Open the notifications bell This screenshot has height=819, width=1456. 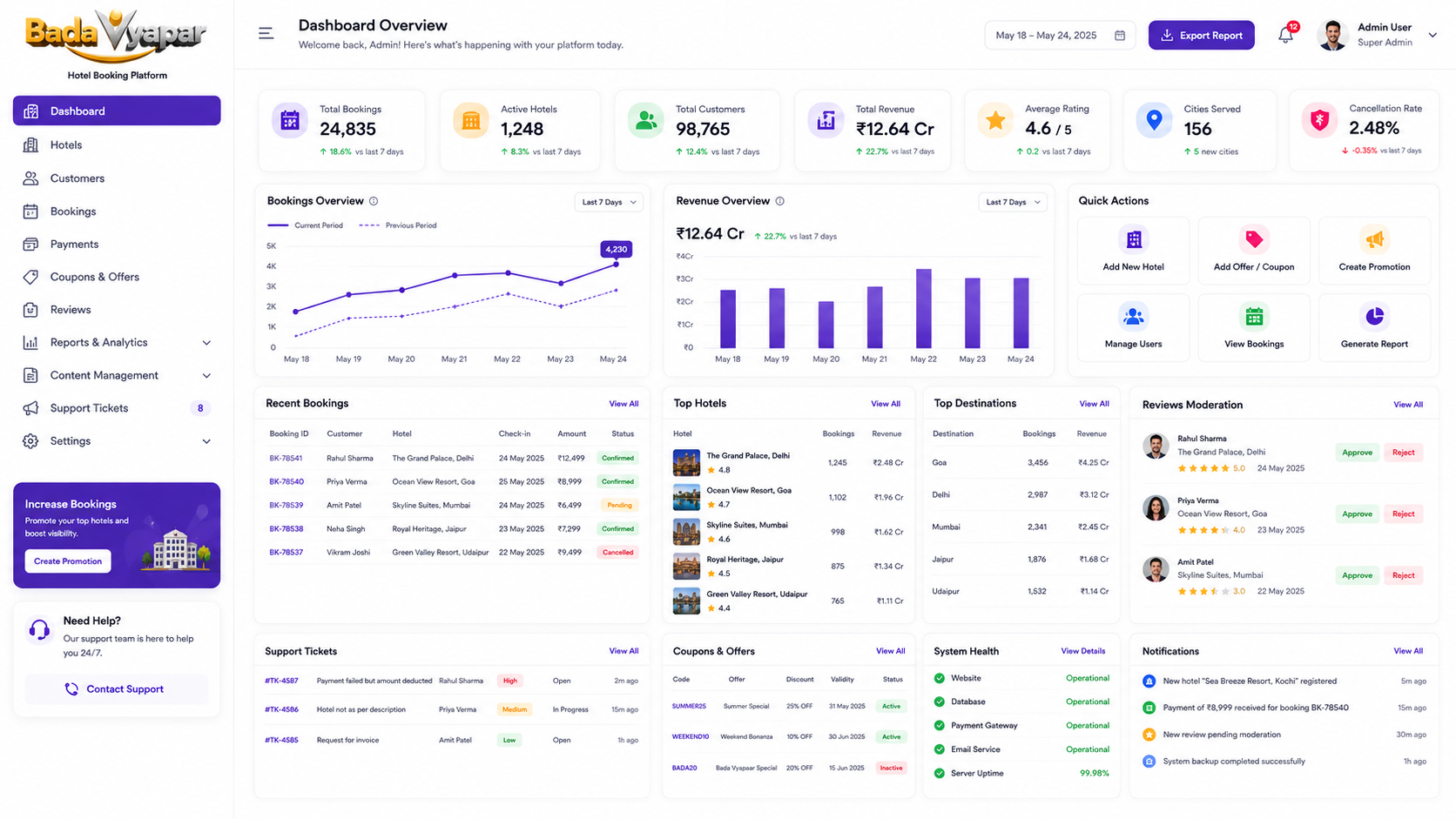1285,35
